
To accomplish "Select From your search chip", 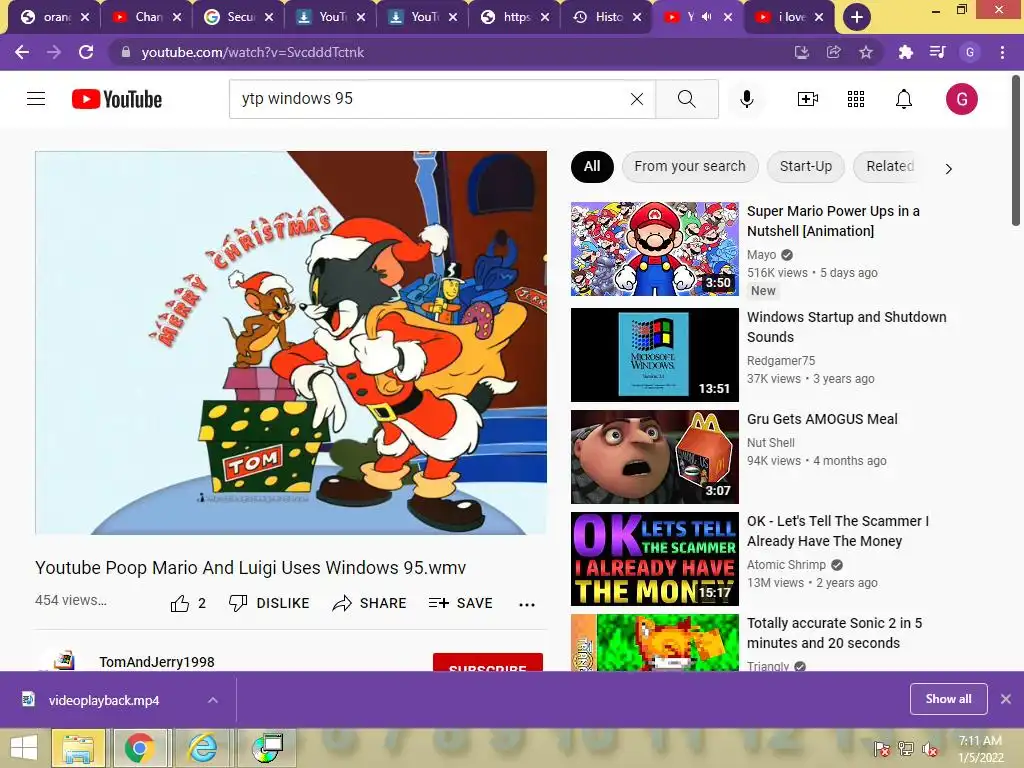I will click(x=690, y=167).
